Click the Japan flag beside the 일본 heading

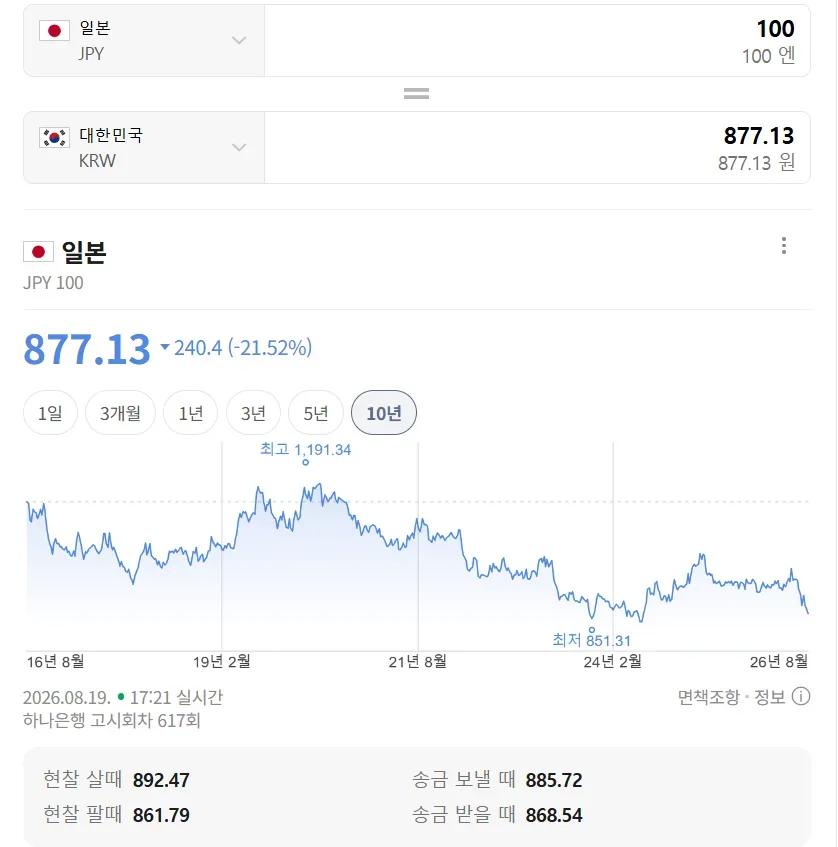point(38,252)
